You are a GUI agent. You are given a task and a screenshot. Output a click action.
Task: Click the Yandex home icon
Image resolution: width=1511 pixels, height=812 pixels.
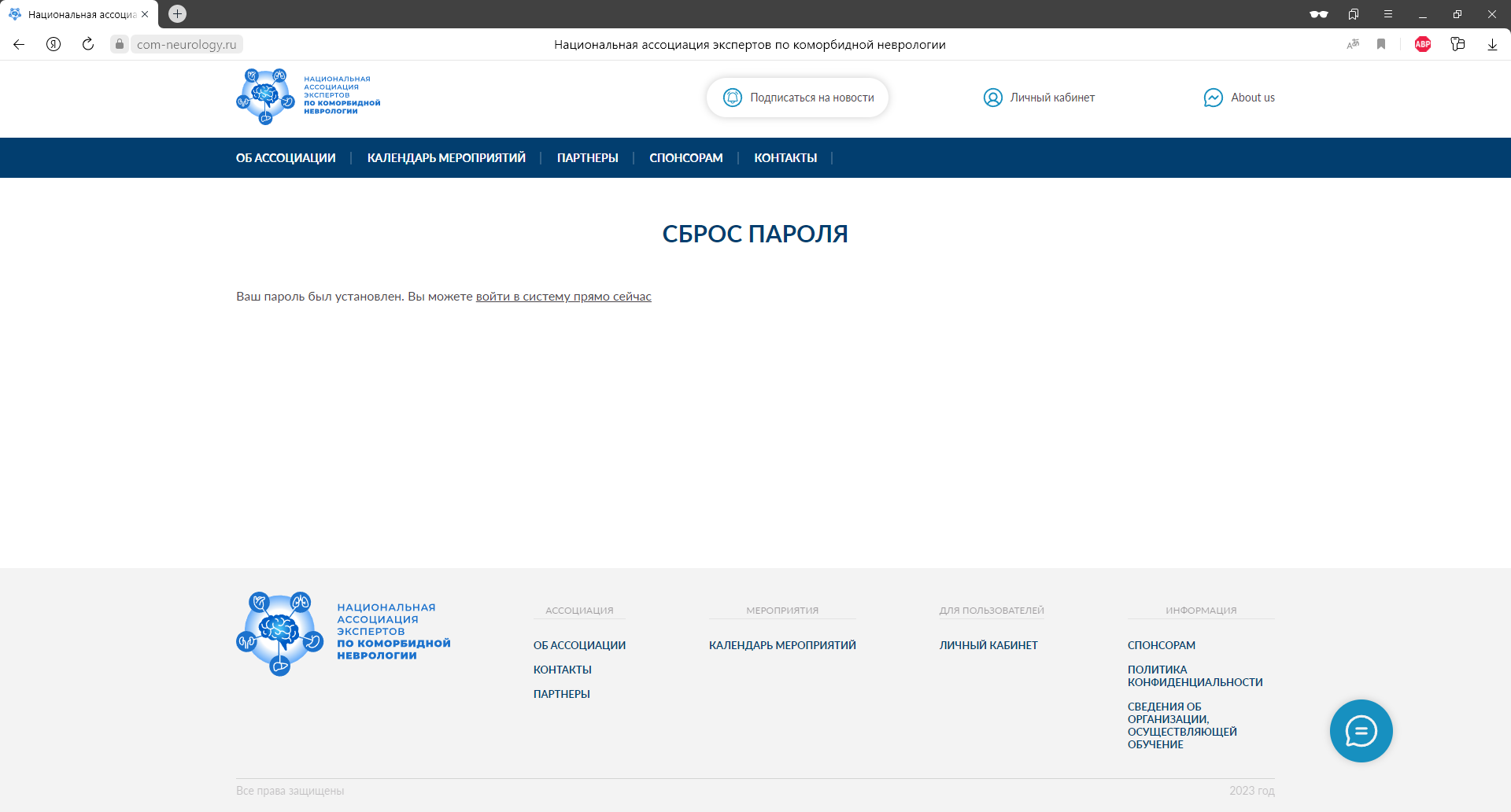pyautogui.click(x=54, y=44)
